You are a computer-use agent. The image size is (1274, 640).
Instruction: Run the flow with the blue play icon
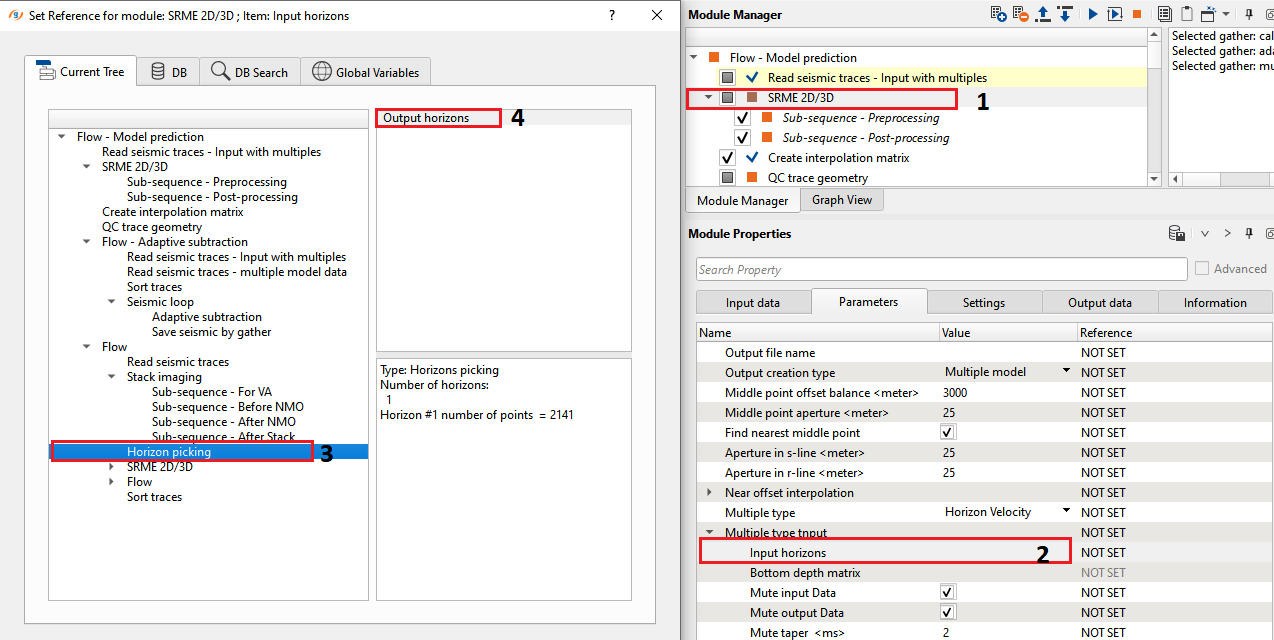click(x=1093, y=14)
